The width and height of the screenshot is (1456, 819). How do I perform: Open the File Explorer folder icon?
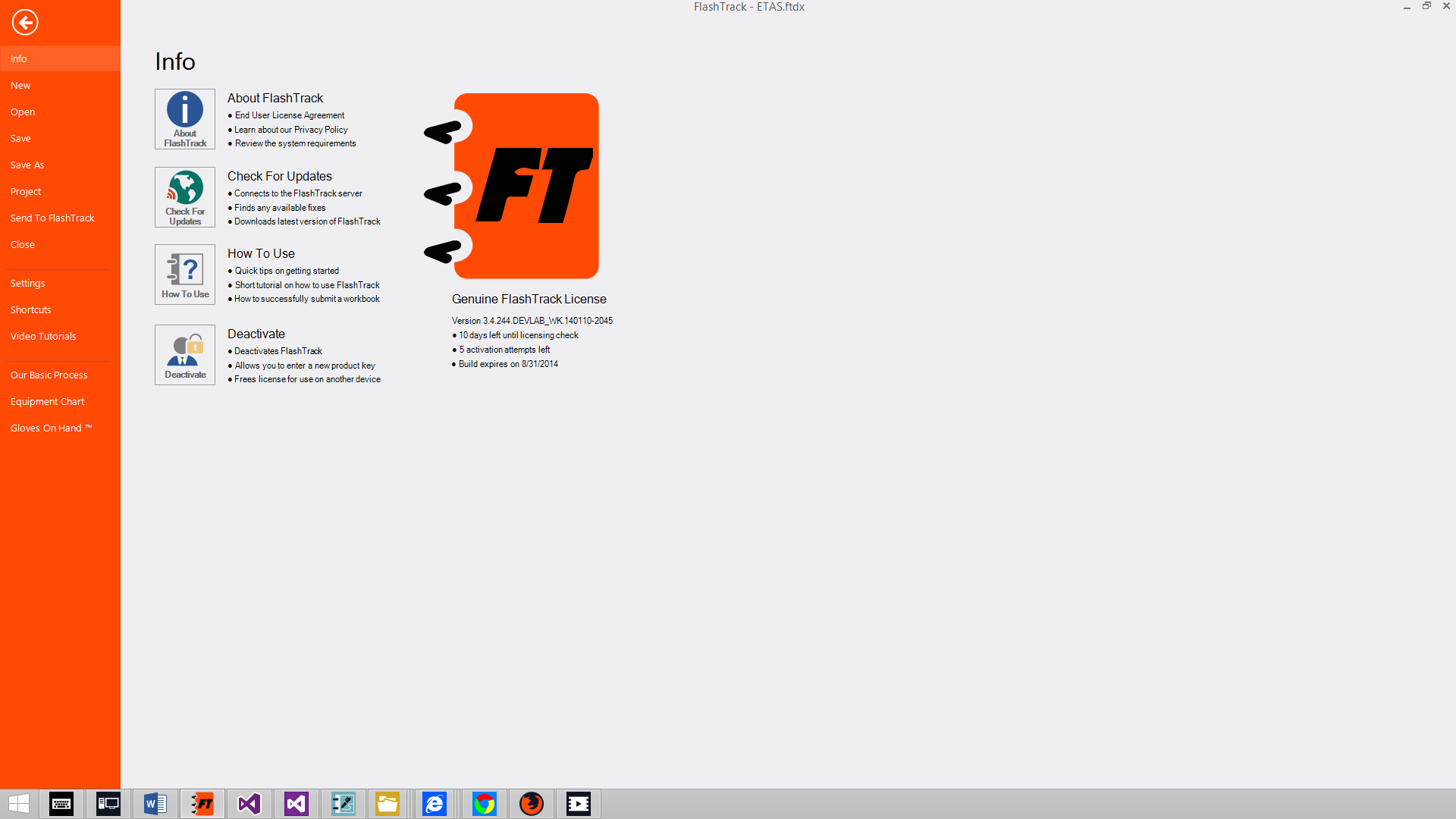click(388, 804)
